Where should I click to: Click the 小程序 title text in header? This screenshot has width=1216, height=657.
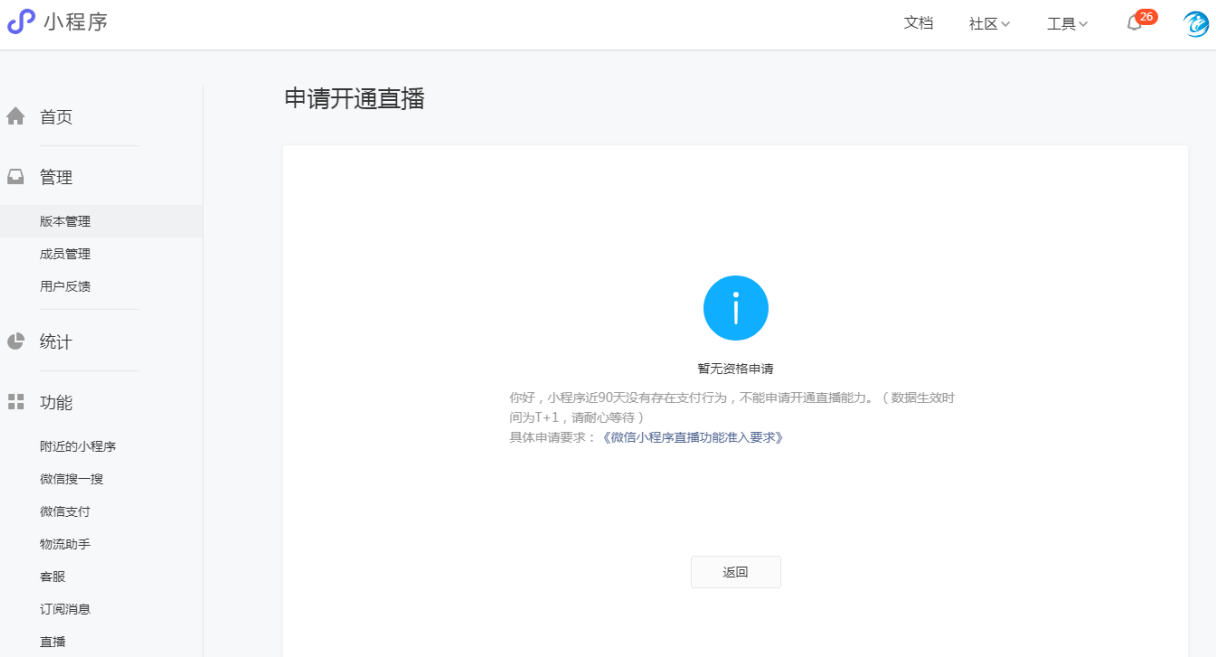75,22
